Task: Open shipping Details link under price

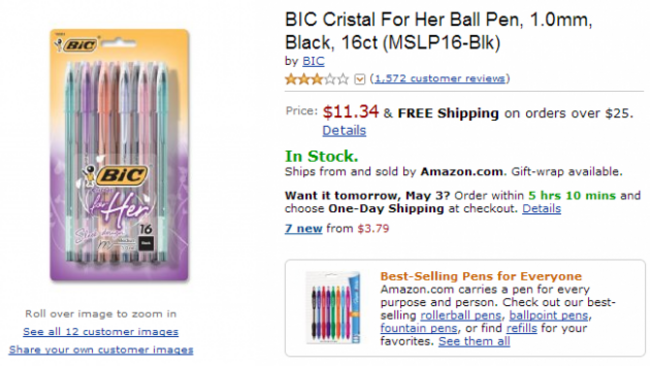Action: [x=344, y=131]
